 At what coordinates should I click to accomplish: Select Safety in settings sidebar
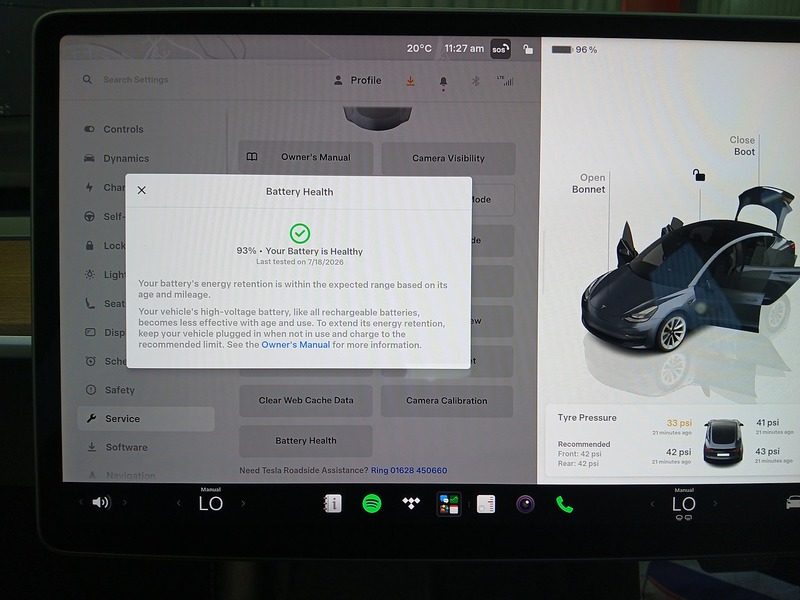point(119,390)
